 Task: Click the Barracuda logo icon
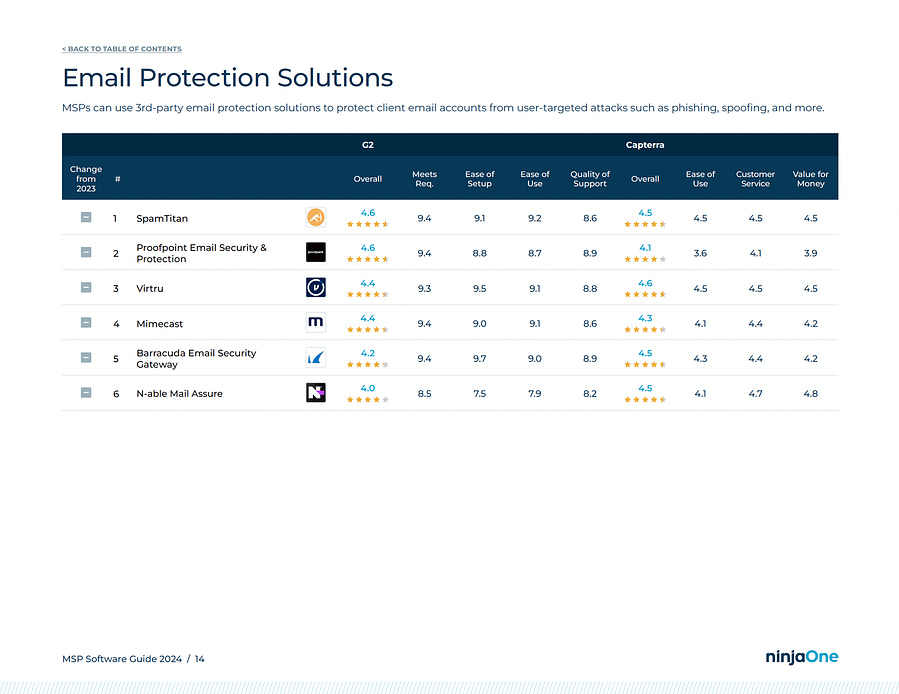pyautogui.click(x=315, y=358)
